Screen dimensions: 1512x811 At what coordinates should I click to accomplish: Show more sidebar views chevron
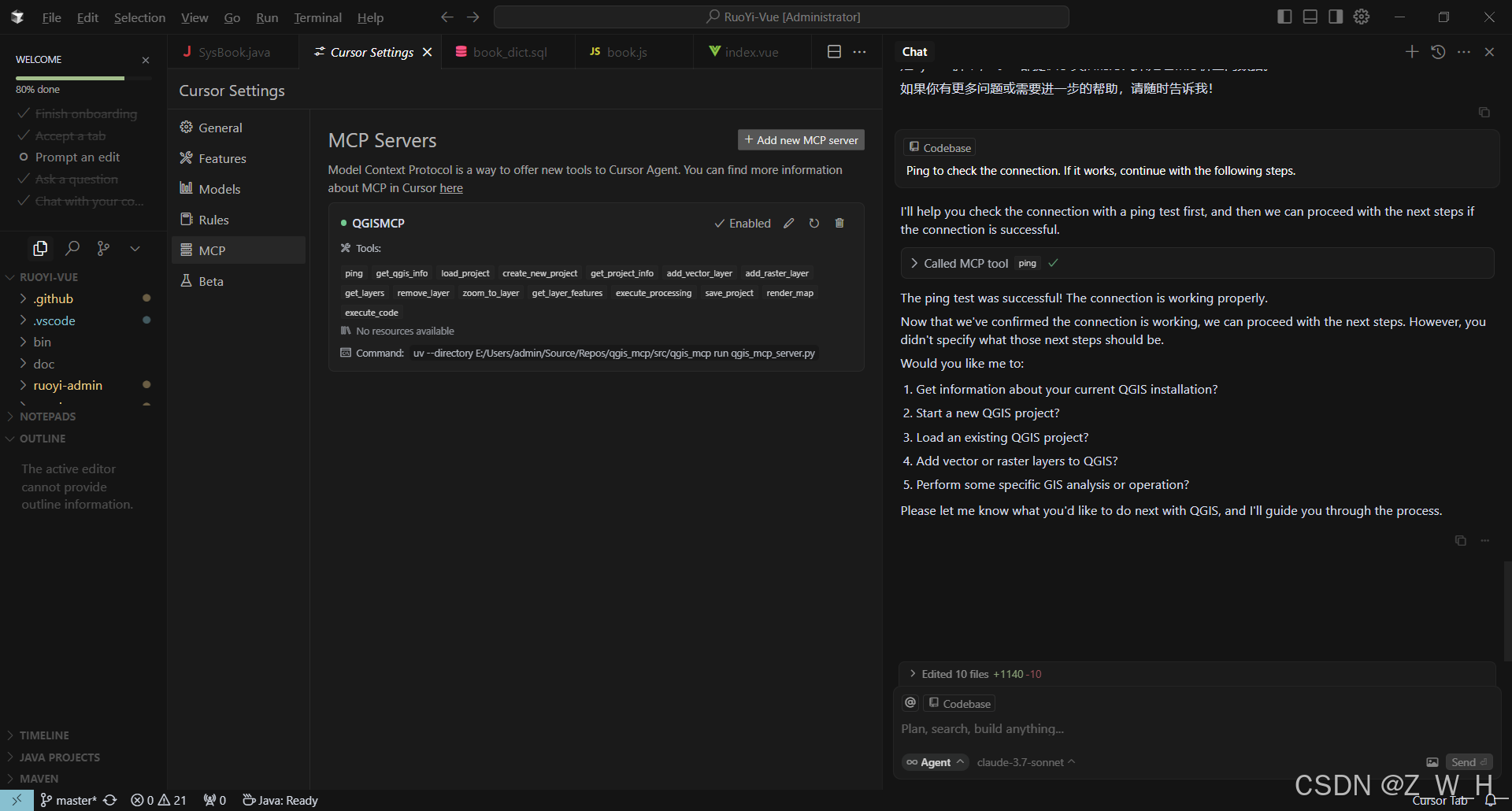(135, 249)
